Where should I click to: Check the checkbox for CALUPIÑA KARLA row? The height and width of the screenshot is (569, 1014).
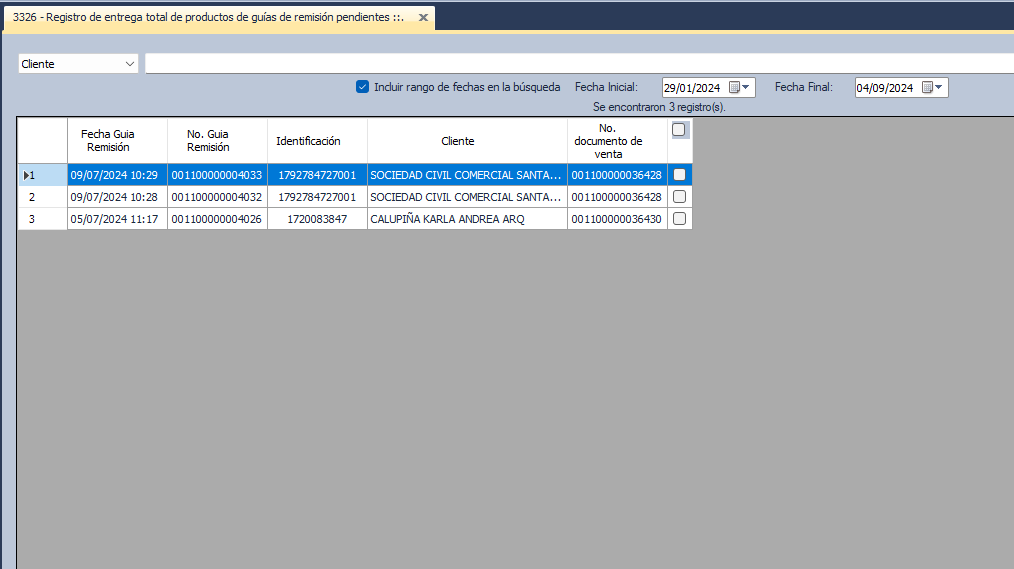680,219
